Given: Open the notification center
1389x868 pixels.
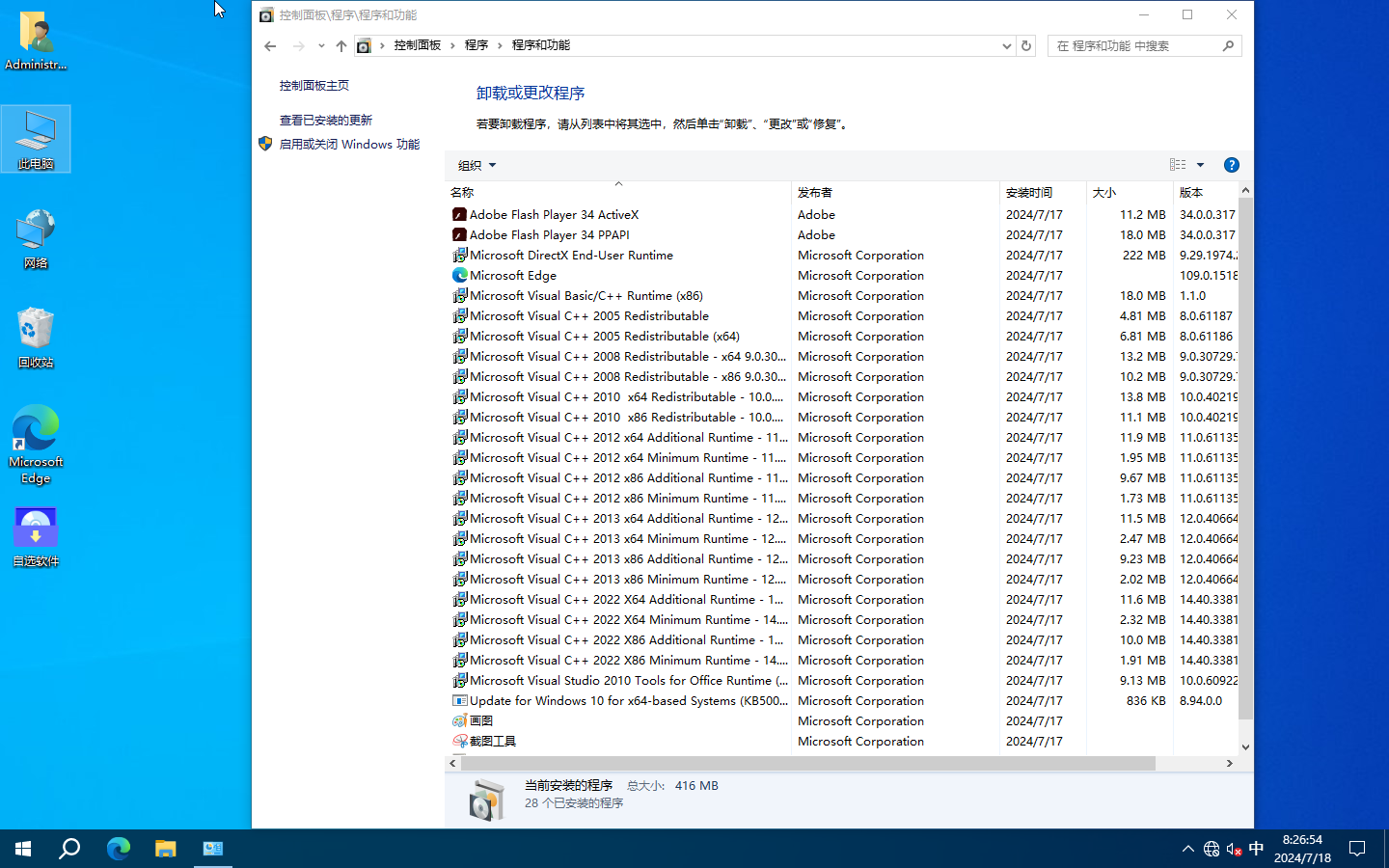Looking at the screenshot, I should [1357, 849].
